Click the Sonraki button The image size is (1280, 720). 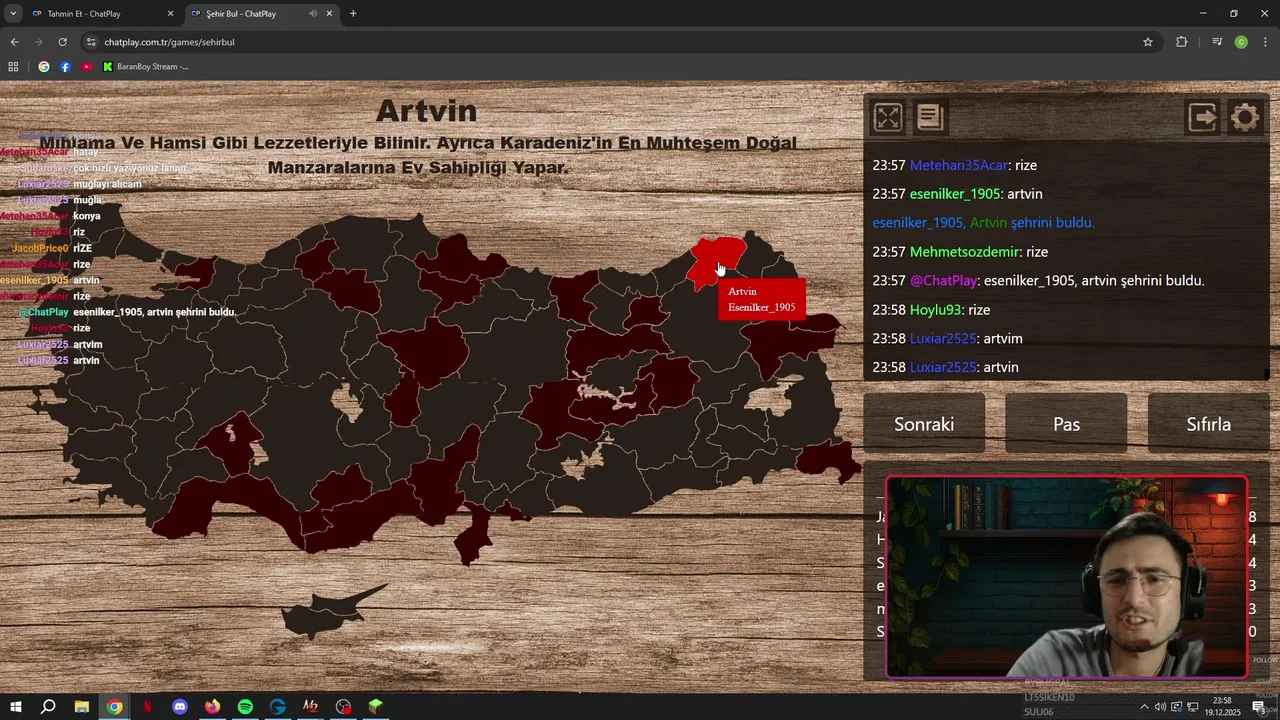(924, 424)
